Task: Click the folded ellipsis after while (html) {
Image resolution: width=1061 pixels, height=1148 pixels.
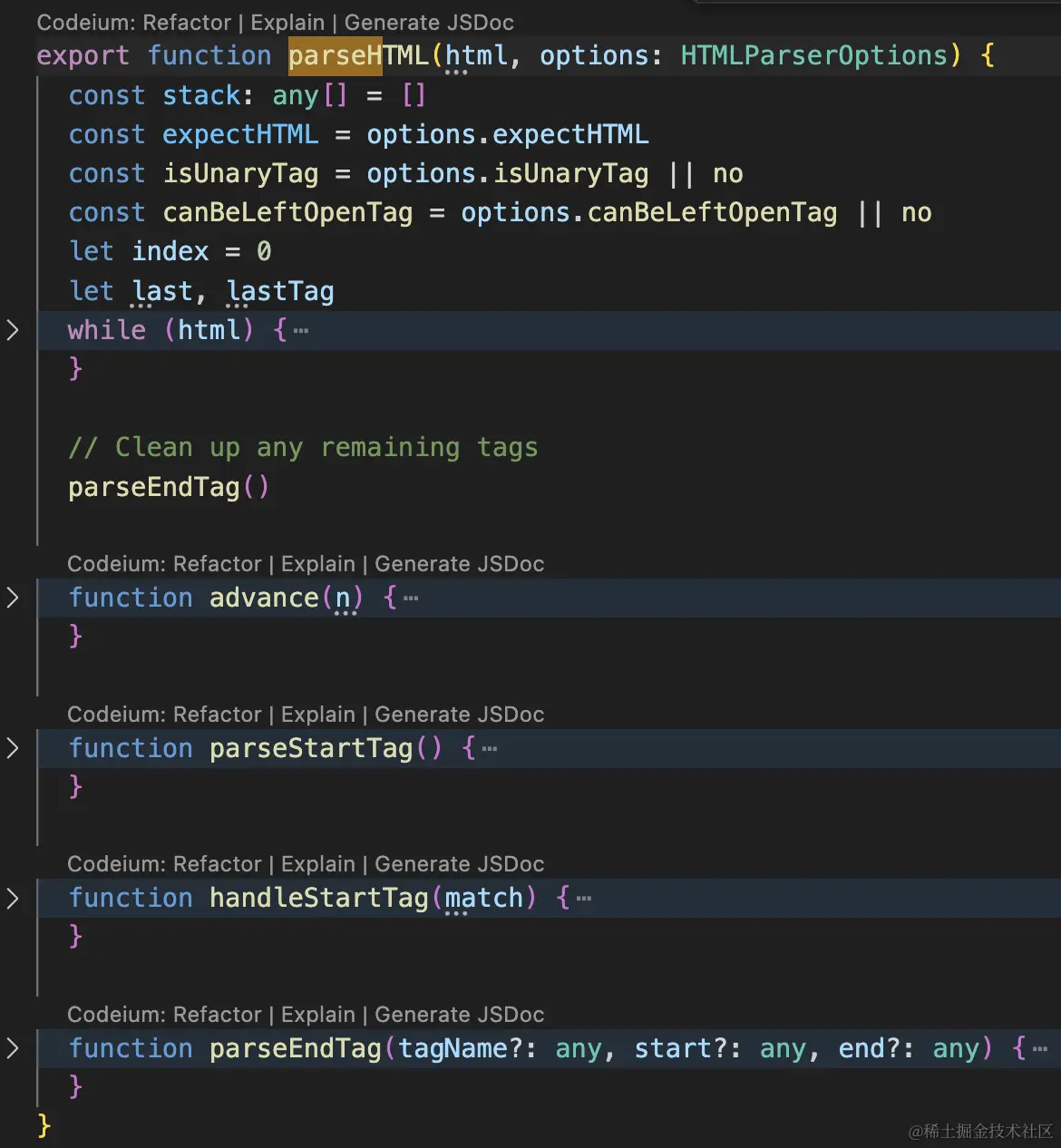Action: [x=301, y=331]
